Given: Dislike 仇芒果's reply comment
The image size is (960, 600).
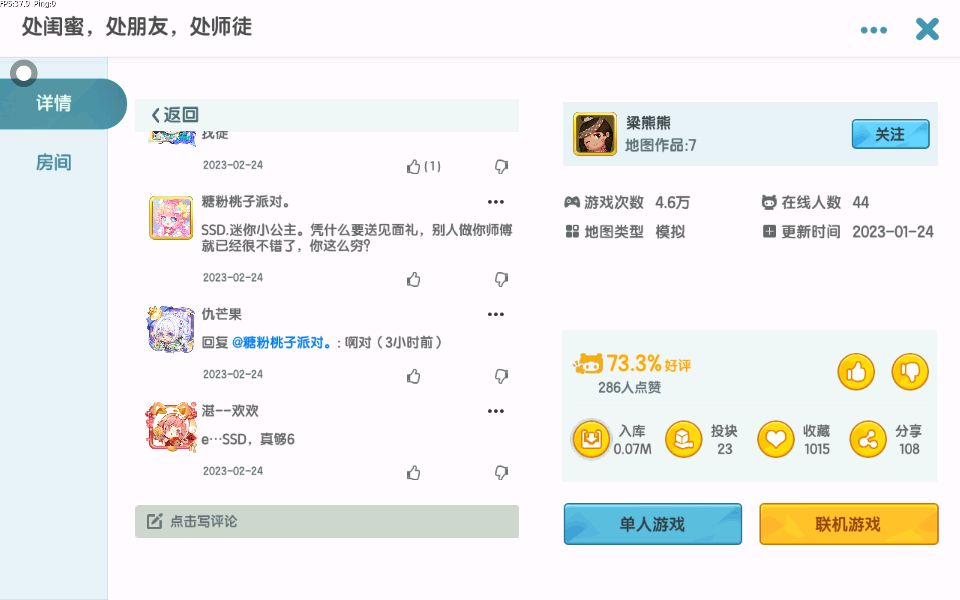Looking at the screenshot, I should (x=502, y=376).
